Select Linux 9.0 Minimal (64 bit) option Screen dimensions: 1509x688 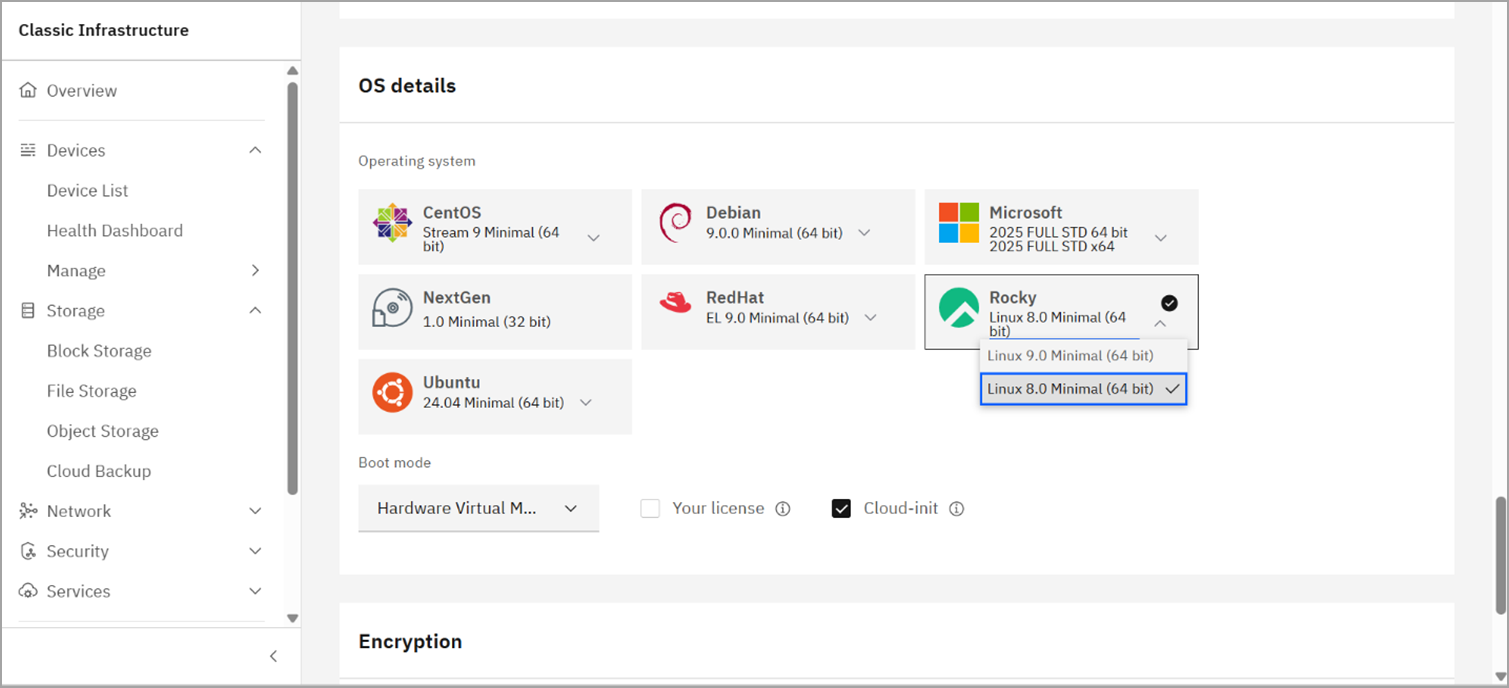1070,355
